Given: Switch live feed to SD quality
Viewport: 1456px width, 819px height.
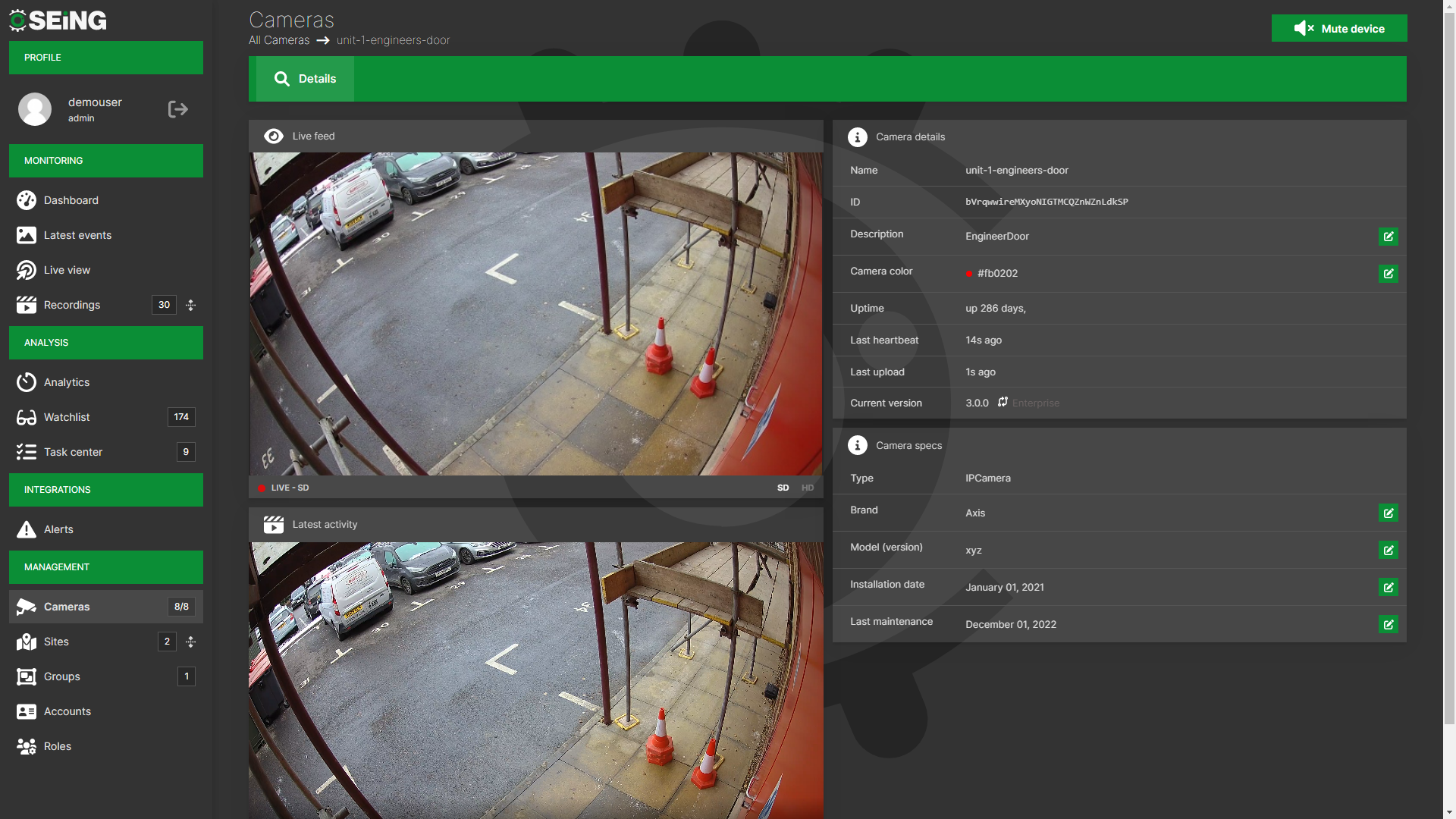Looking at the screenshot, I should (x=783, y=488).
